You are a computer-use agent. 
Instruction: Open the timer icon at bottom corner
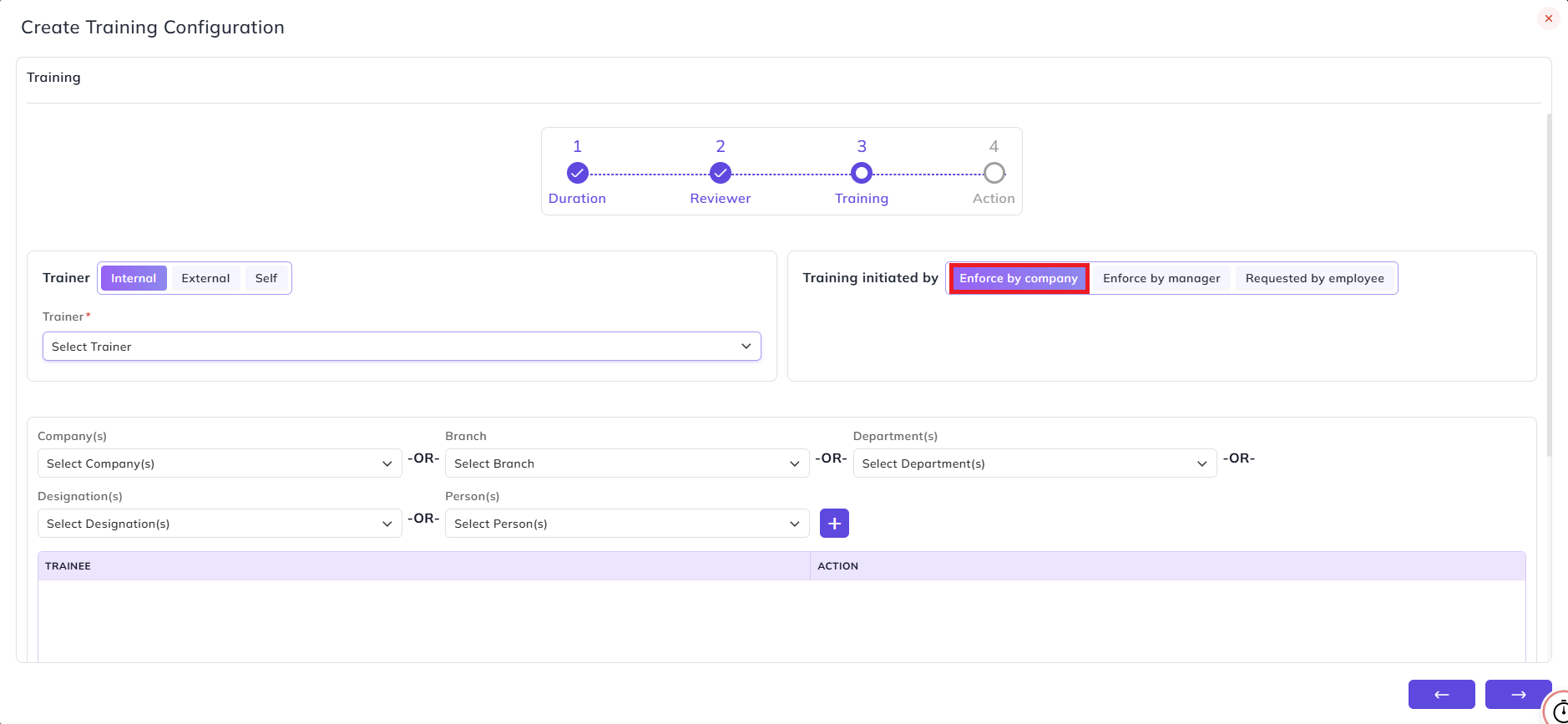[x=1559, y=710]
